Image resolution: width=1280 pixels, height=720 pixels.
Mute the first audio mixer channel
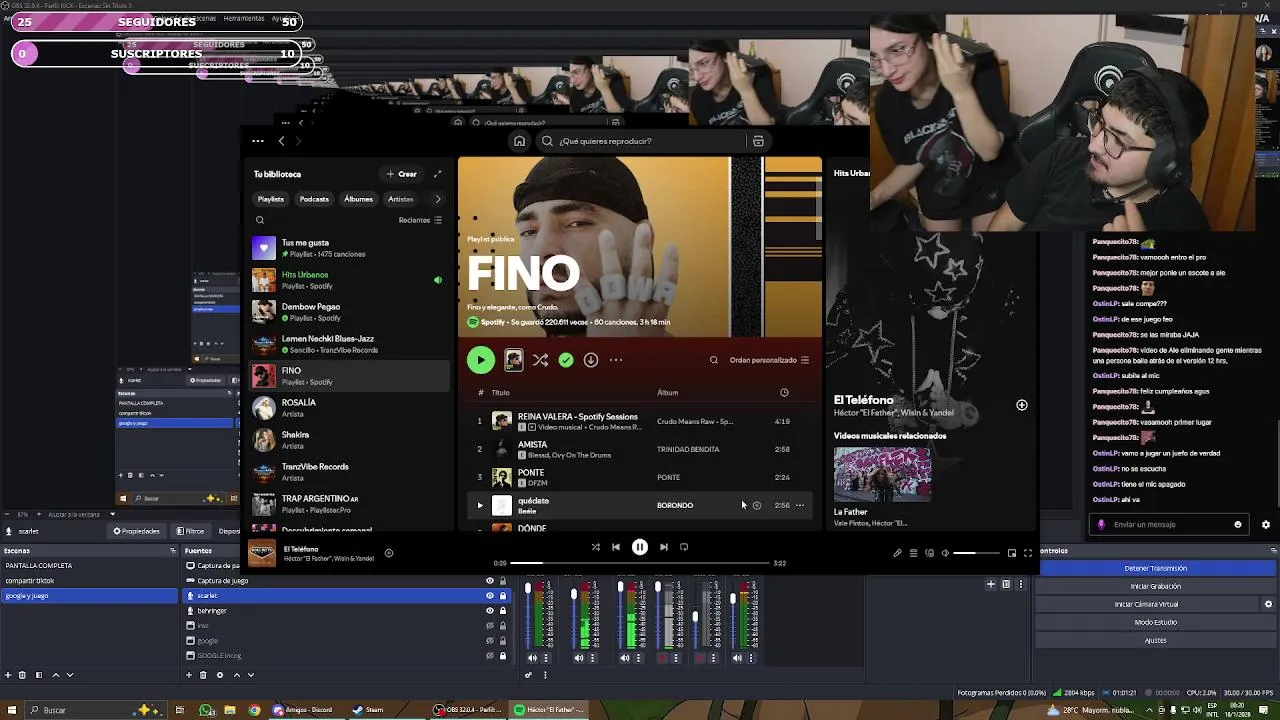point(532,658)
